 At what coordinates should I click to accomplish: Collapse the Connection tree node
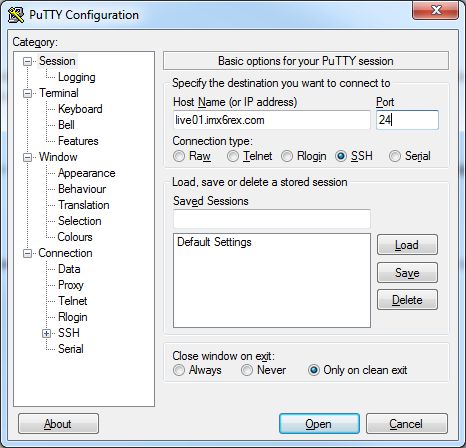27,253
